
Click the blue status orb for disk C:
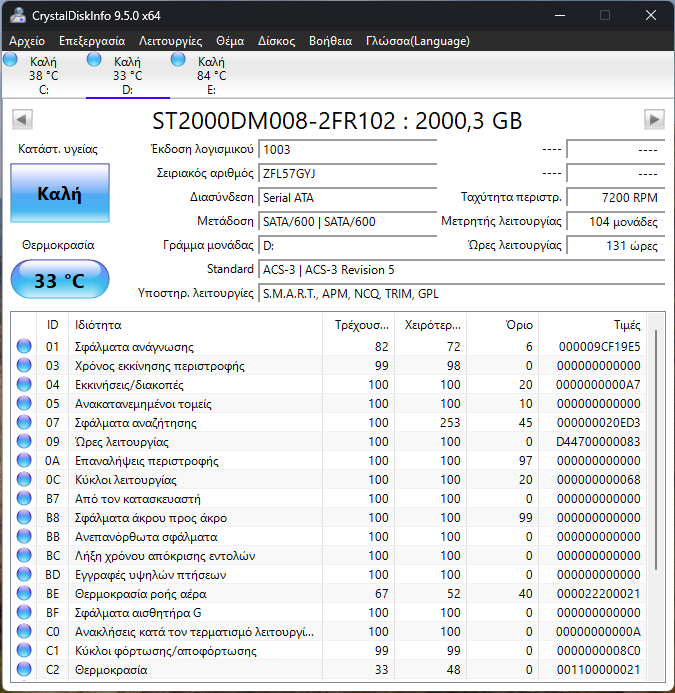(10, 60)
